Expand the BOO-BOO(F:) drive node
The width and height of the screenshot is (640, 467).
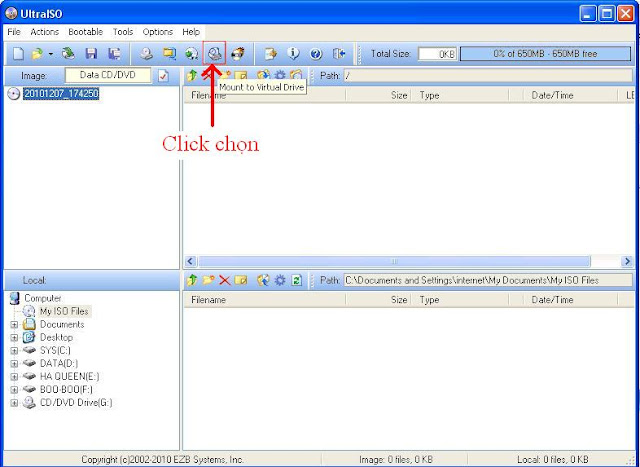[14, 390]
